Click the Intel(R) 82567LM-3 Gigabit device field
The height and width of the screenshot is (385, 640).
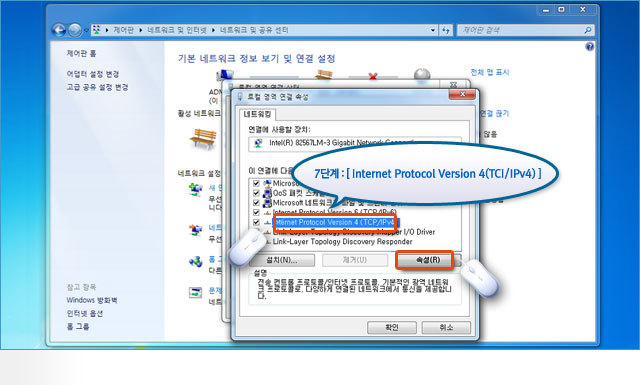pyautogui.click(x=355, y=143)
